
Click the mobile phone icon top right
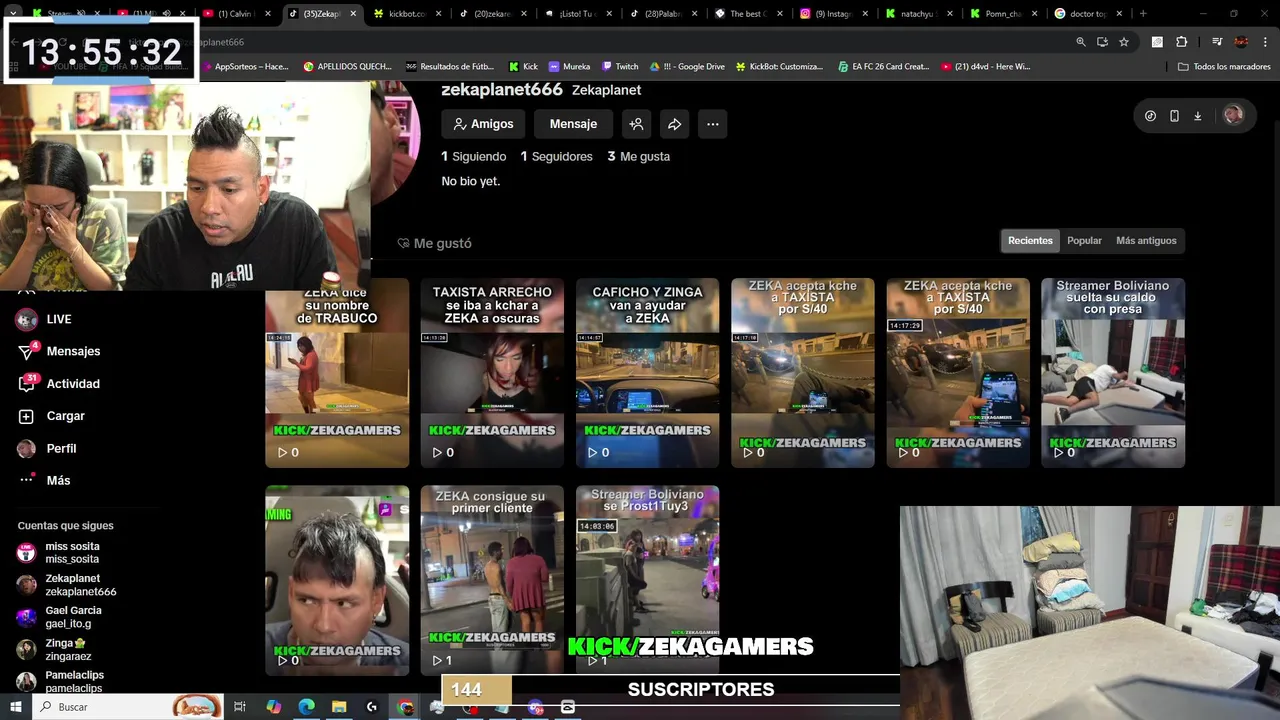pyautogui.click(x=1174, y=115)
